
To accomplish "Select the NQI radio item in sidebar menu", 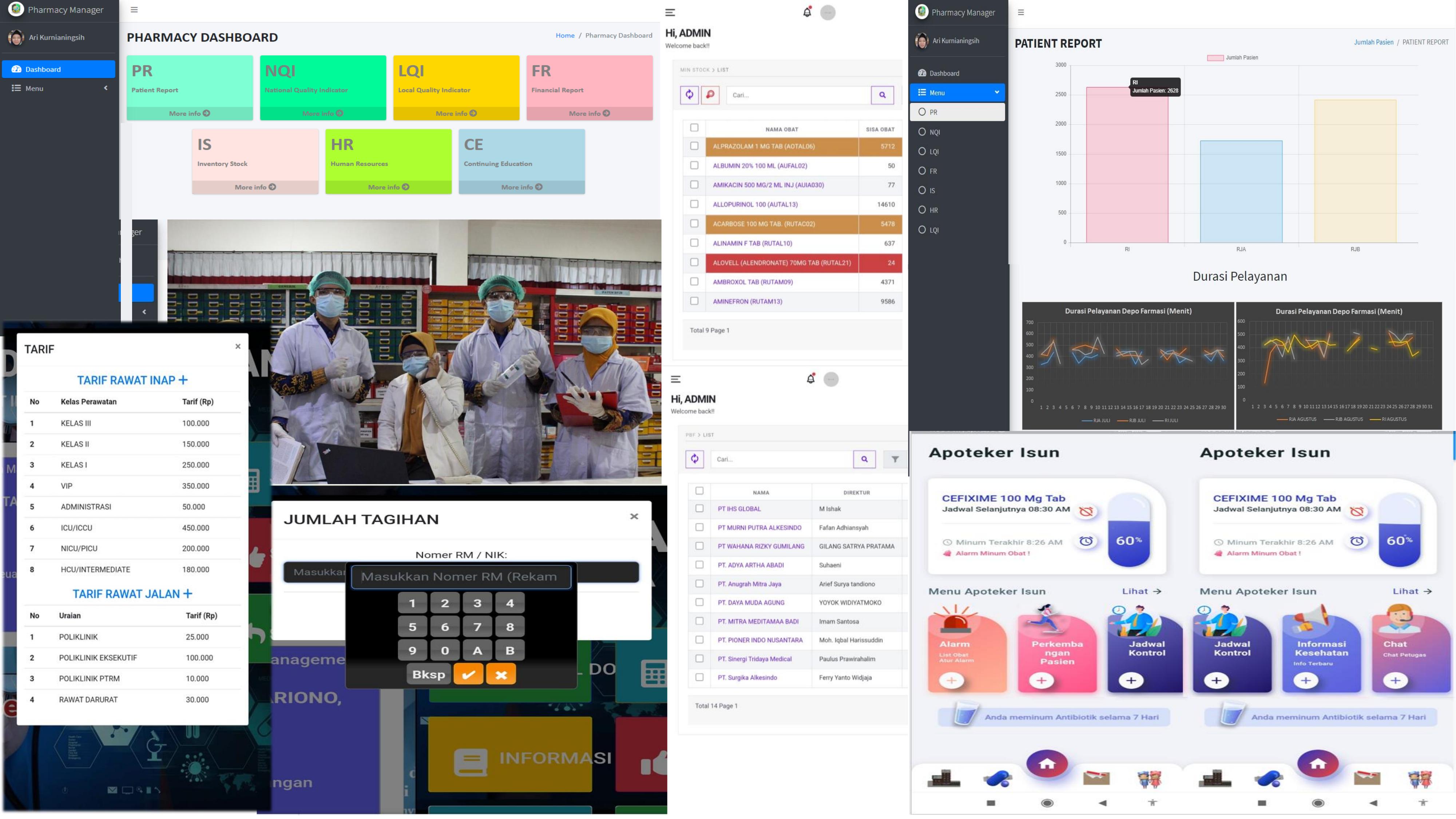I will [957, 132].
